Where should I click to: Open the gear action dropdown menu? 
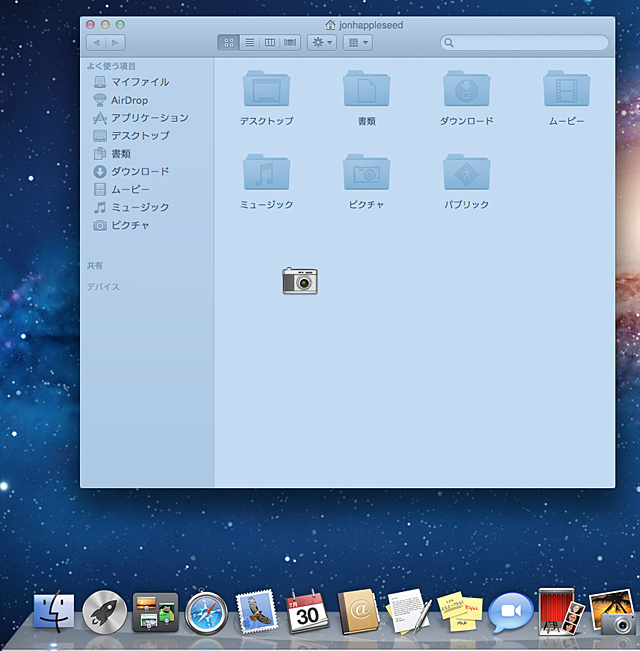(x=321, y=43)
